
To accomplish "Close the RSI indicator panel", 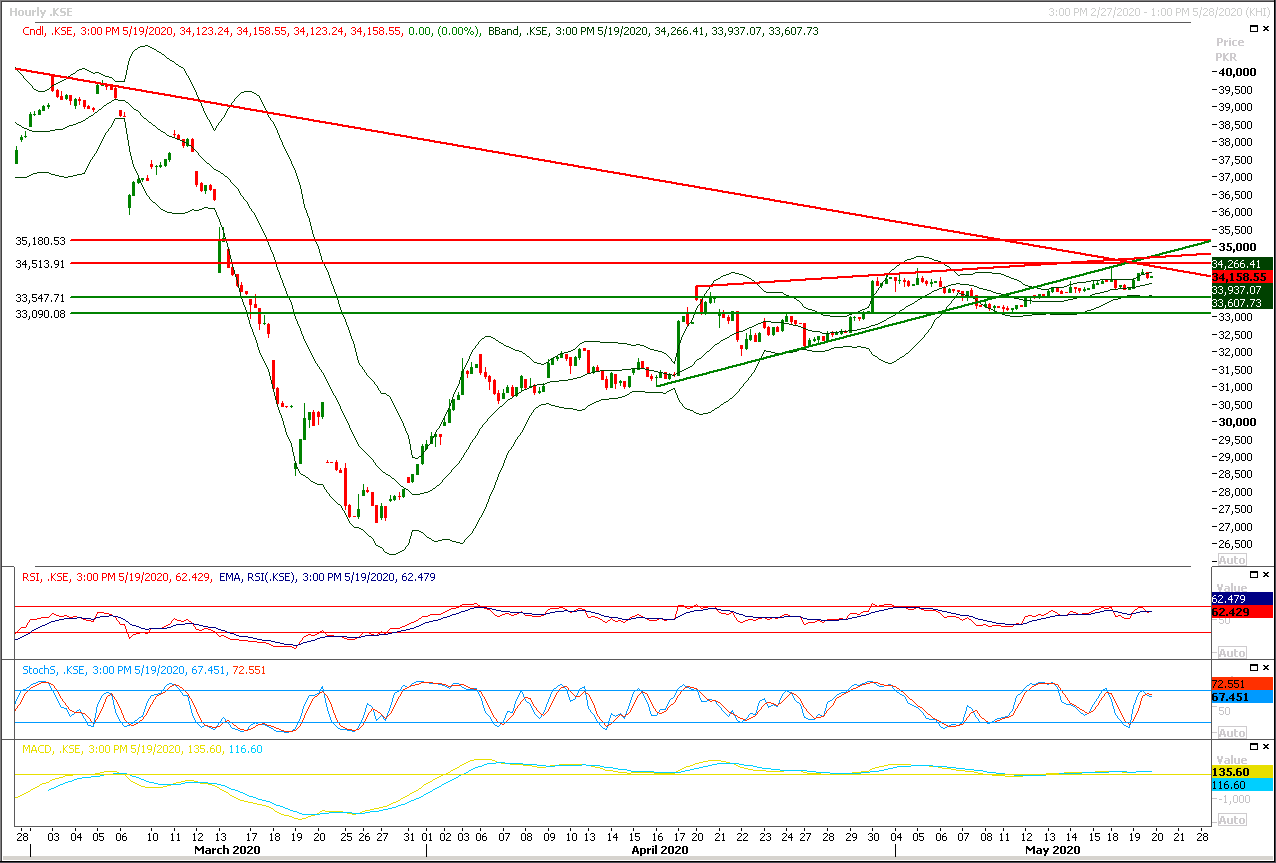I will pos(1267,574).
